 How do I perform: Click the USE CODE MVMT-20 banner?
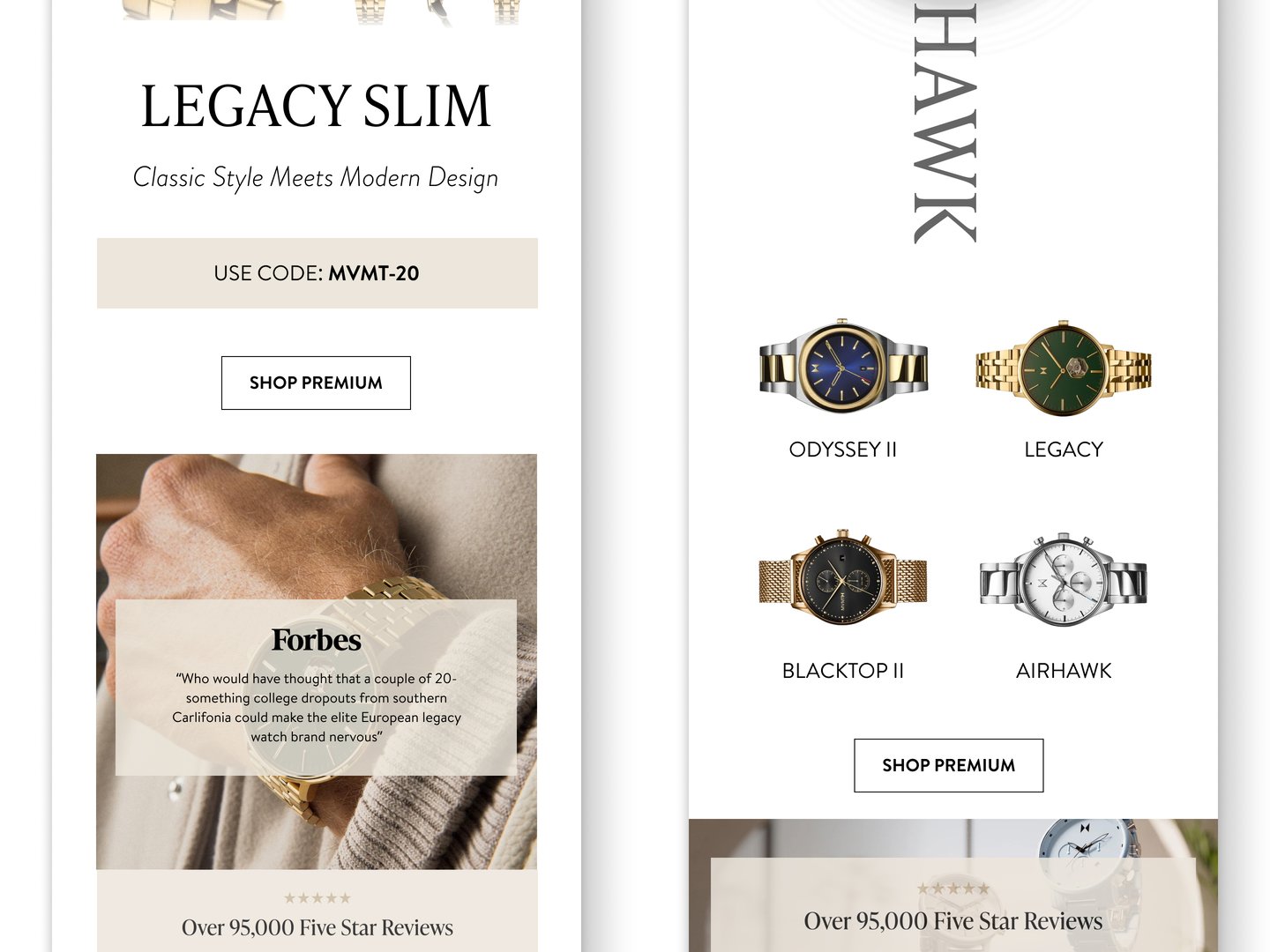(x=317, y=273)
